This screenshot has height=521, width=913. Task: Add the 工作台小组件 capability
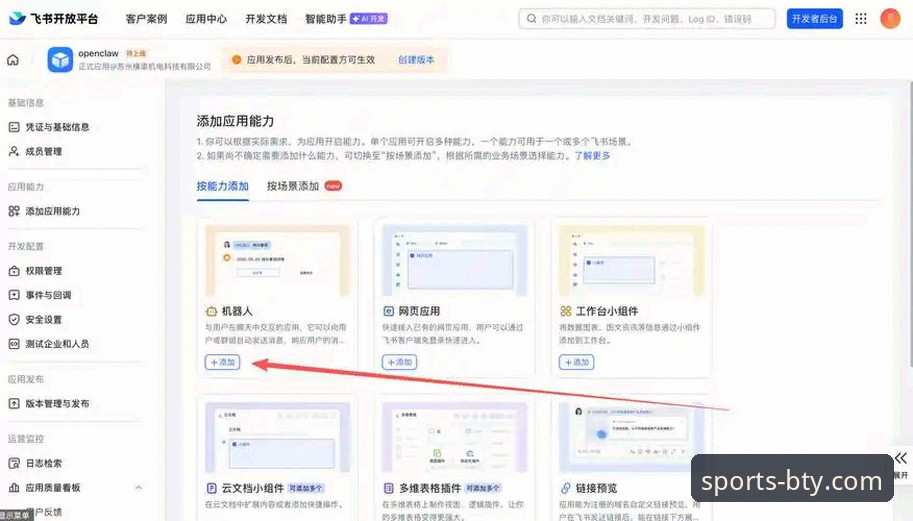point(576,362)
